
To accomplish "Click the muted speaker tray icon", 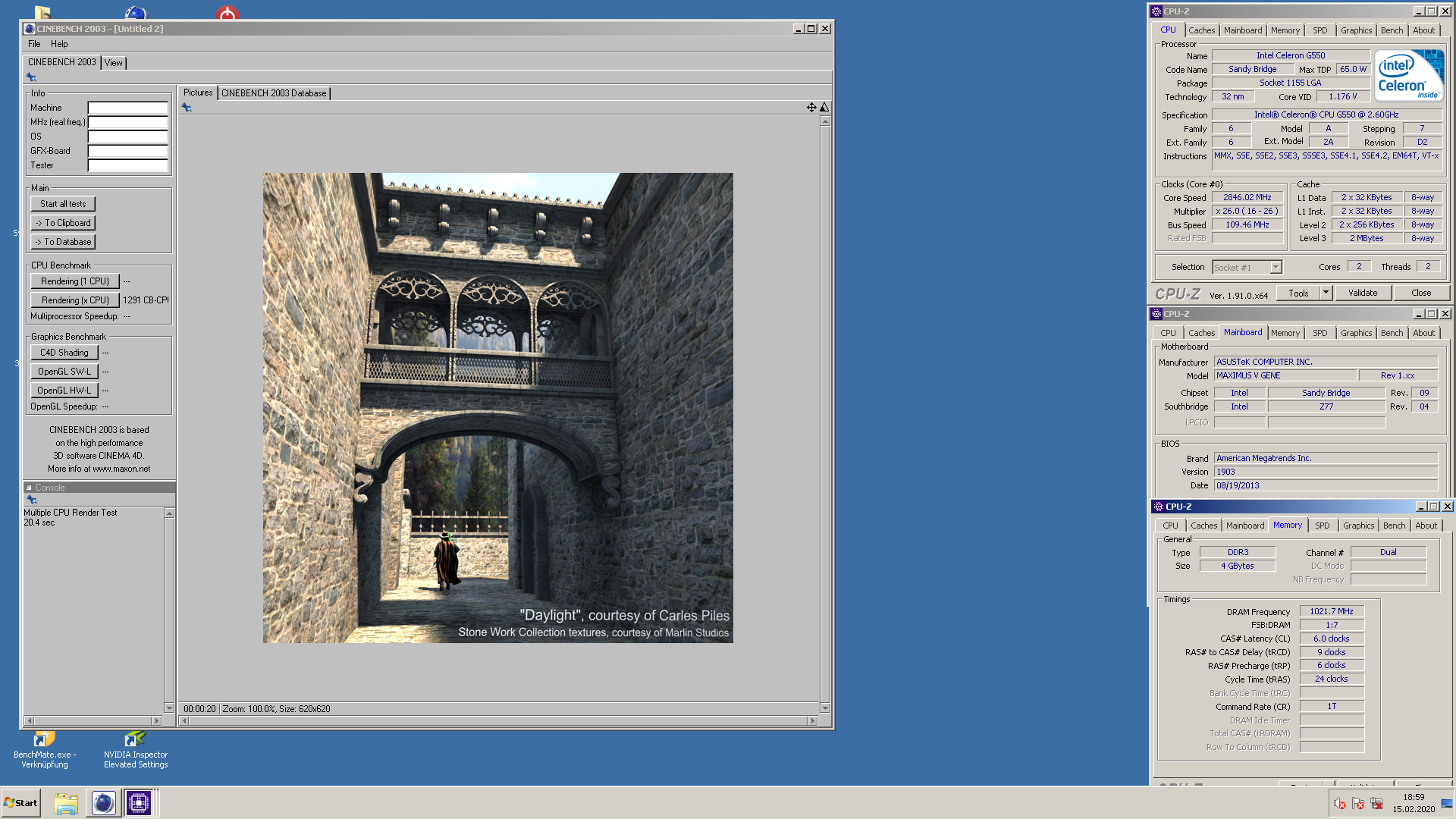I will (x=1340, y=804).
